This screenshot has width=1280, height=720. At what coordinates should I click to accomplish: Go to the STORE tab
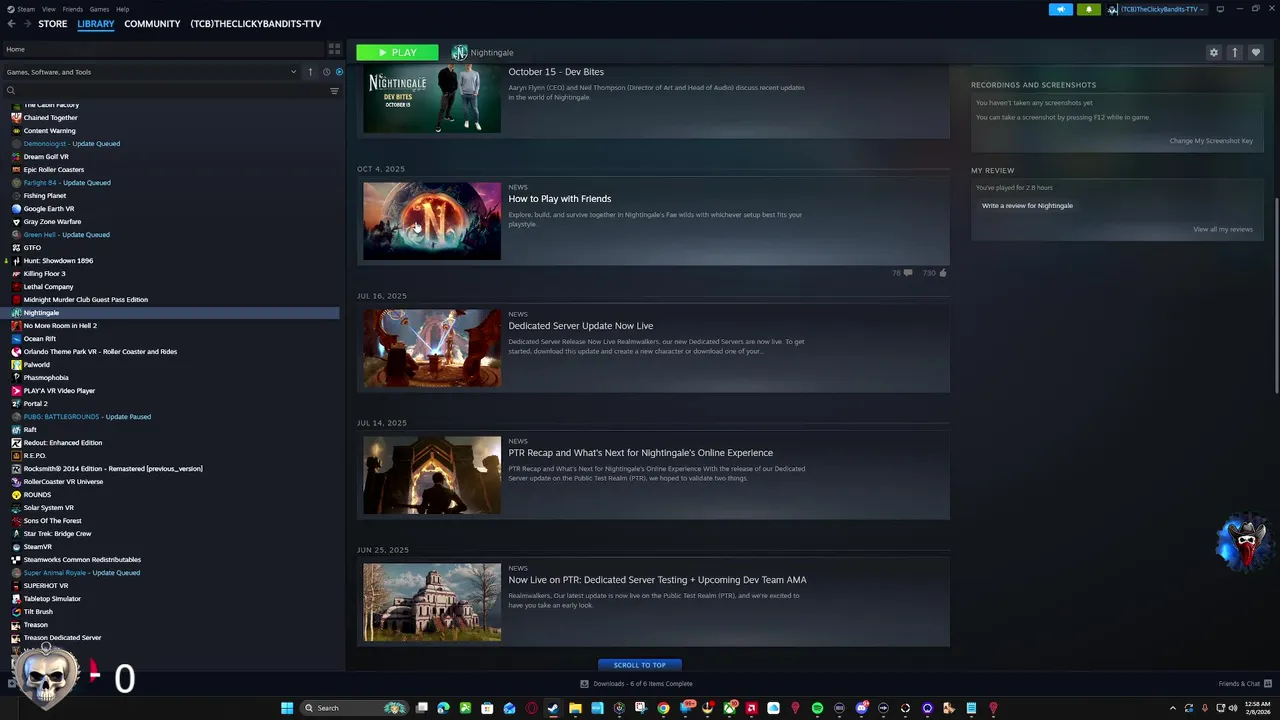53,24
